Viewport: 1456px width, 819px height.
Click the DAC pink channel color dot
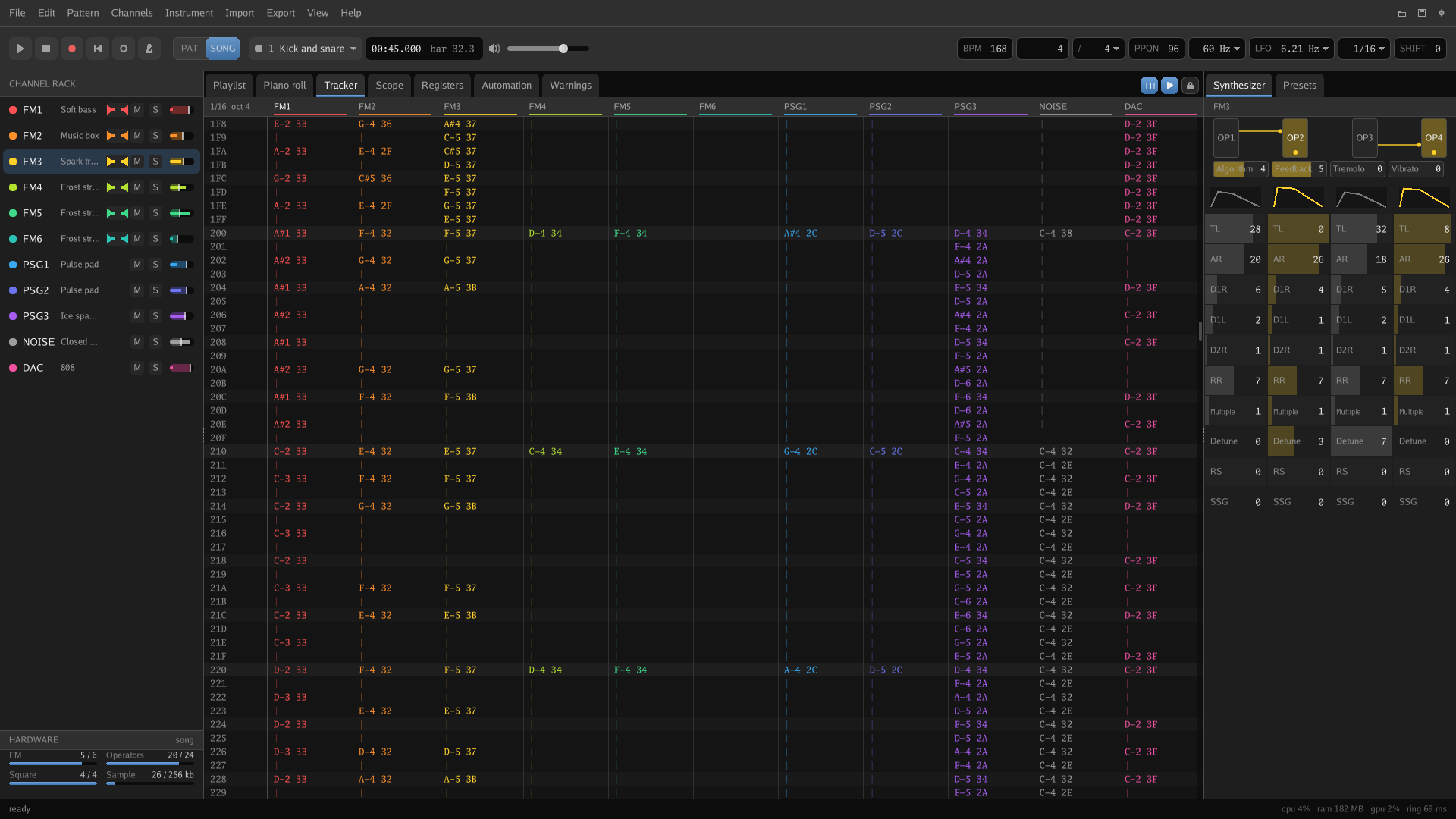pyautogui.click(x=13, y=368)
